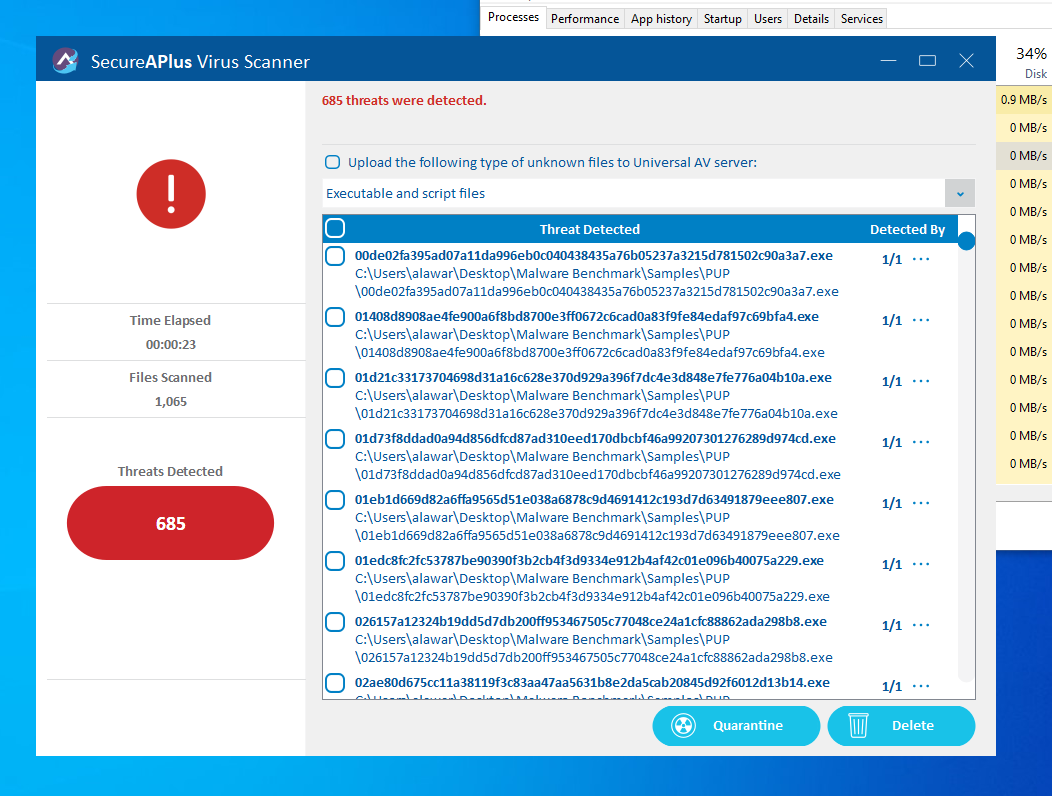The height and width of the screenshot is (796, 1052).
Task: Select the 01408d8908ae4fe9...exe threat filename
Action: [x=586, y=317]
